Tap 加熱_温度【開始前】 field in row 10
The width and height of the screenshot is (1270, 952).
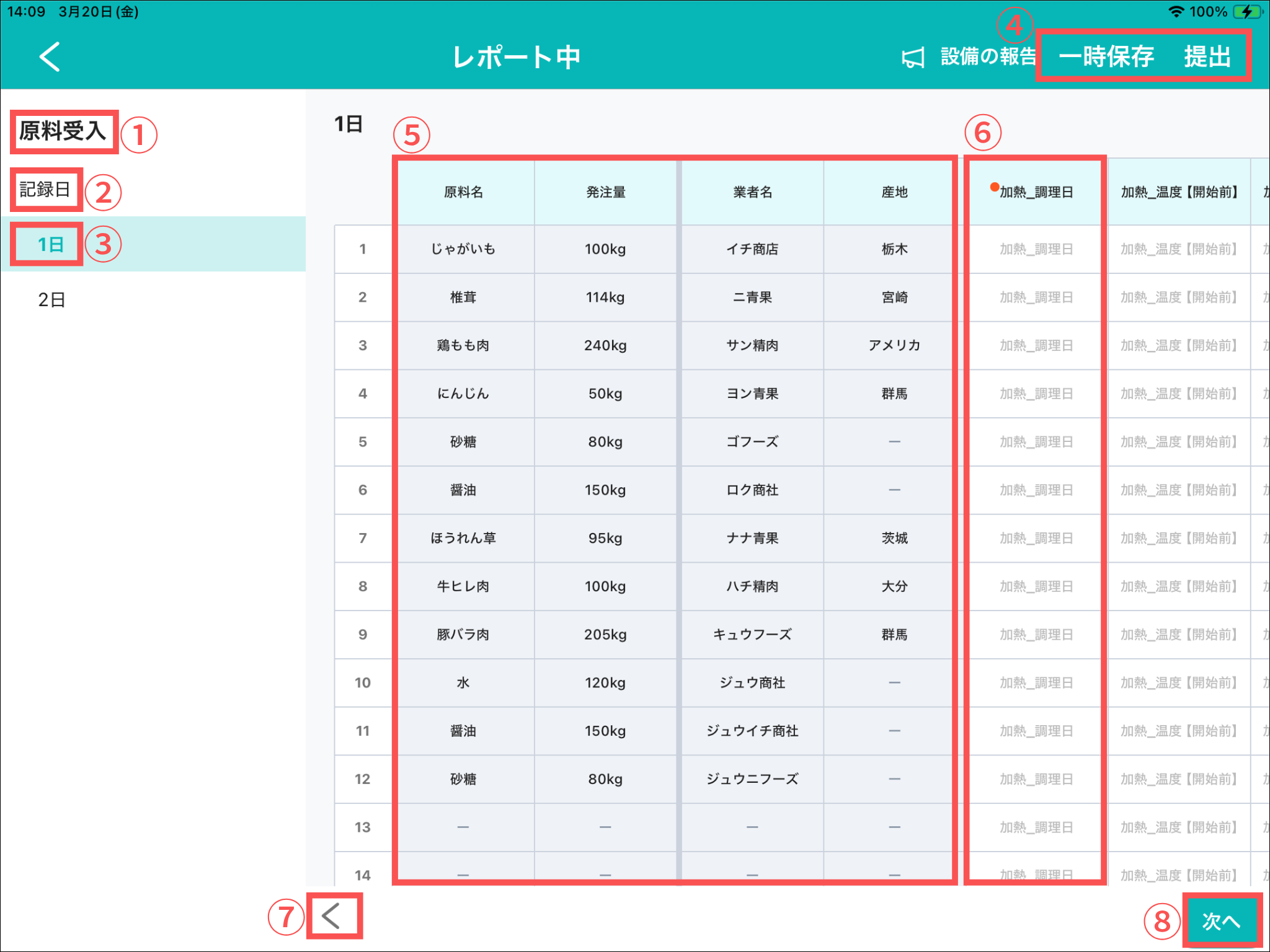pyautogui.click(x=1178, y=682)
